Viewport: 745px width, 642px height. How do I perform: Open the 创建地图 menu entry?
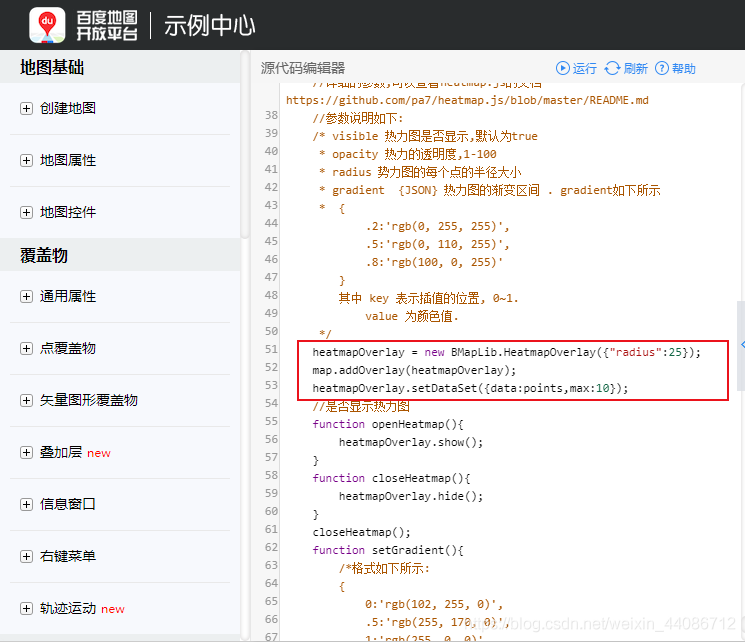click(x=67, y=108)
